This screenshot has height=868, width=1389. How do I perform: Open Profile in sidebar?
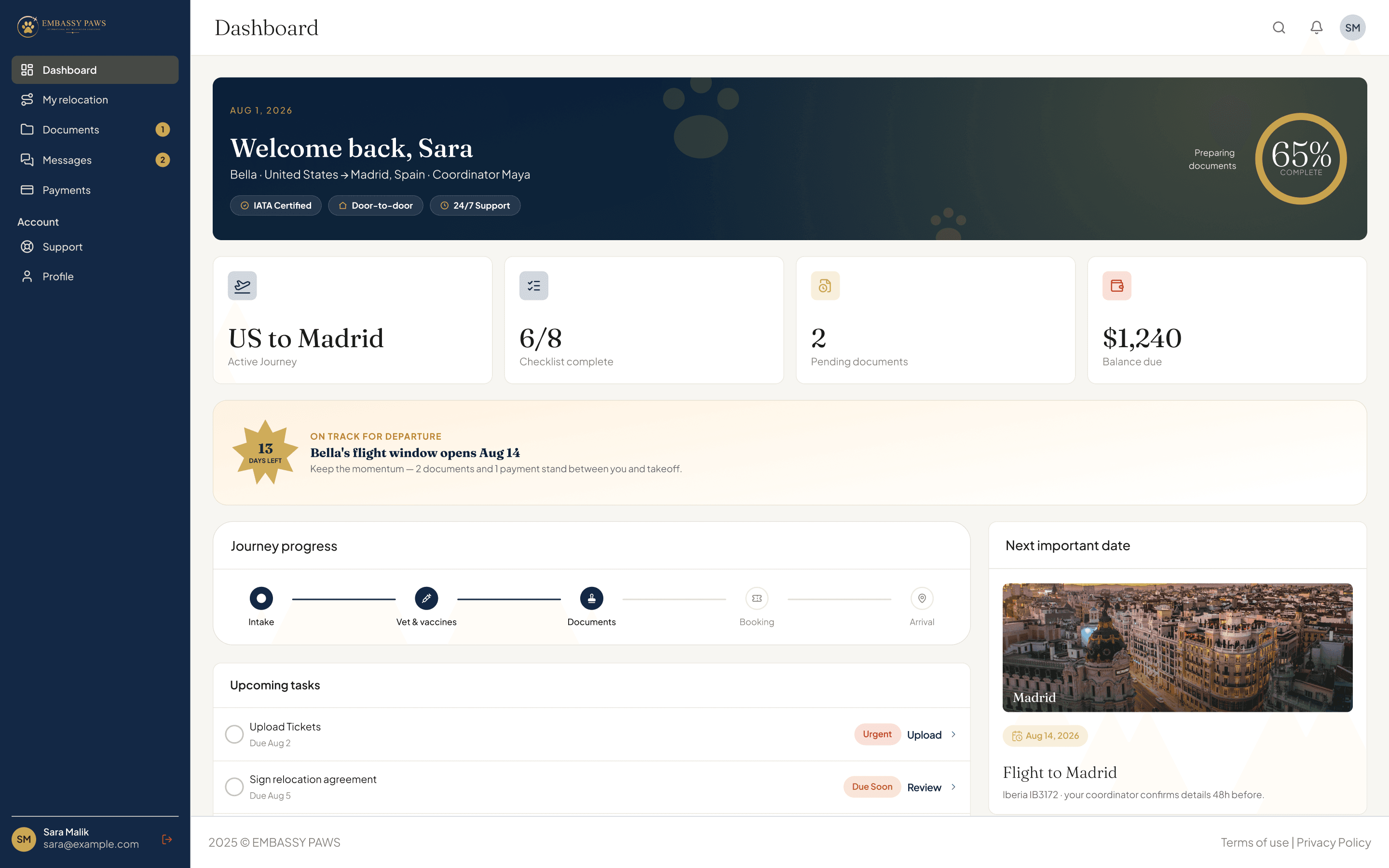[x=95, y=277]
